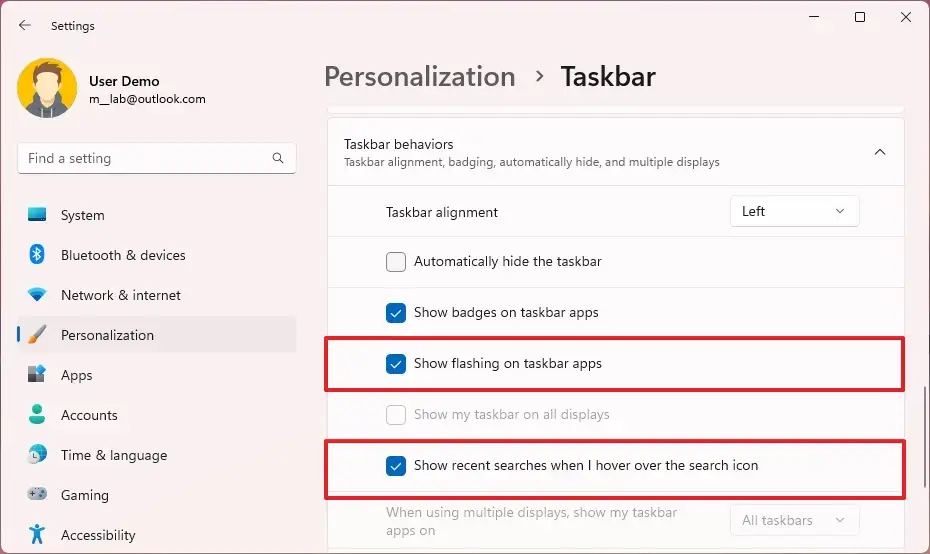The height and width of the screenshot is (554, 930).
Task: Collapse the Taskbar behaviors section
Action: click(880, 152)
